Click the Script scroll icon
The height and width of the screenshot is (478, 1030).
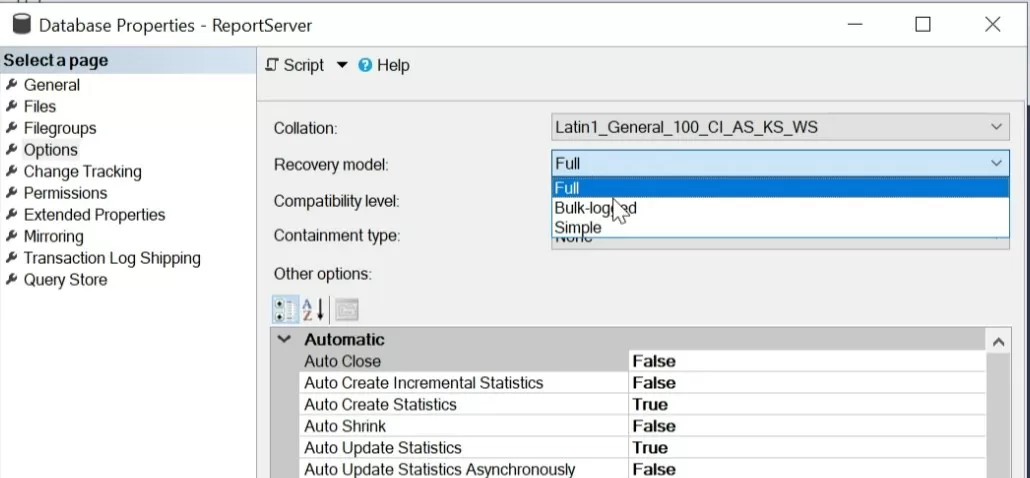(x=272, y=65)
